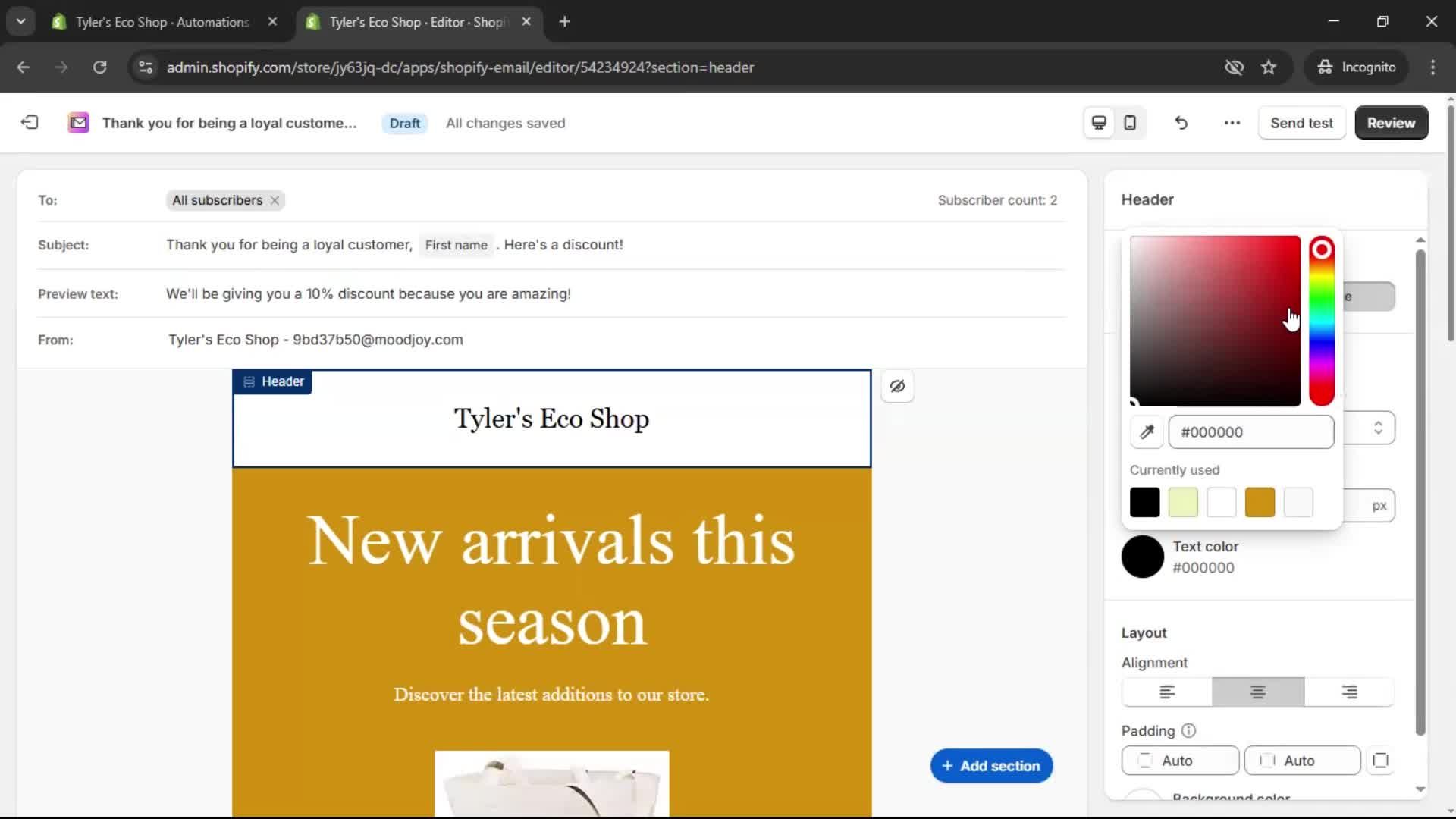Click the padding link toggle icon
Viewport: 1456px width, 819px height.
click(1380, 761)
